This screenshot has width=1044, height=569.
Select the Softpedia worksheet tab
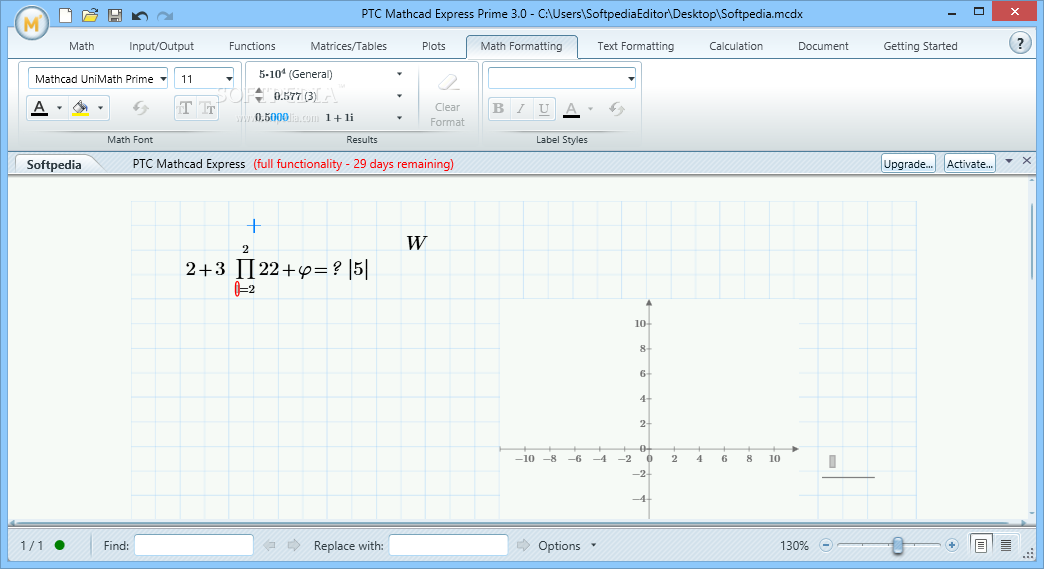click(54, 164)
